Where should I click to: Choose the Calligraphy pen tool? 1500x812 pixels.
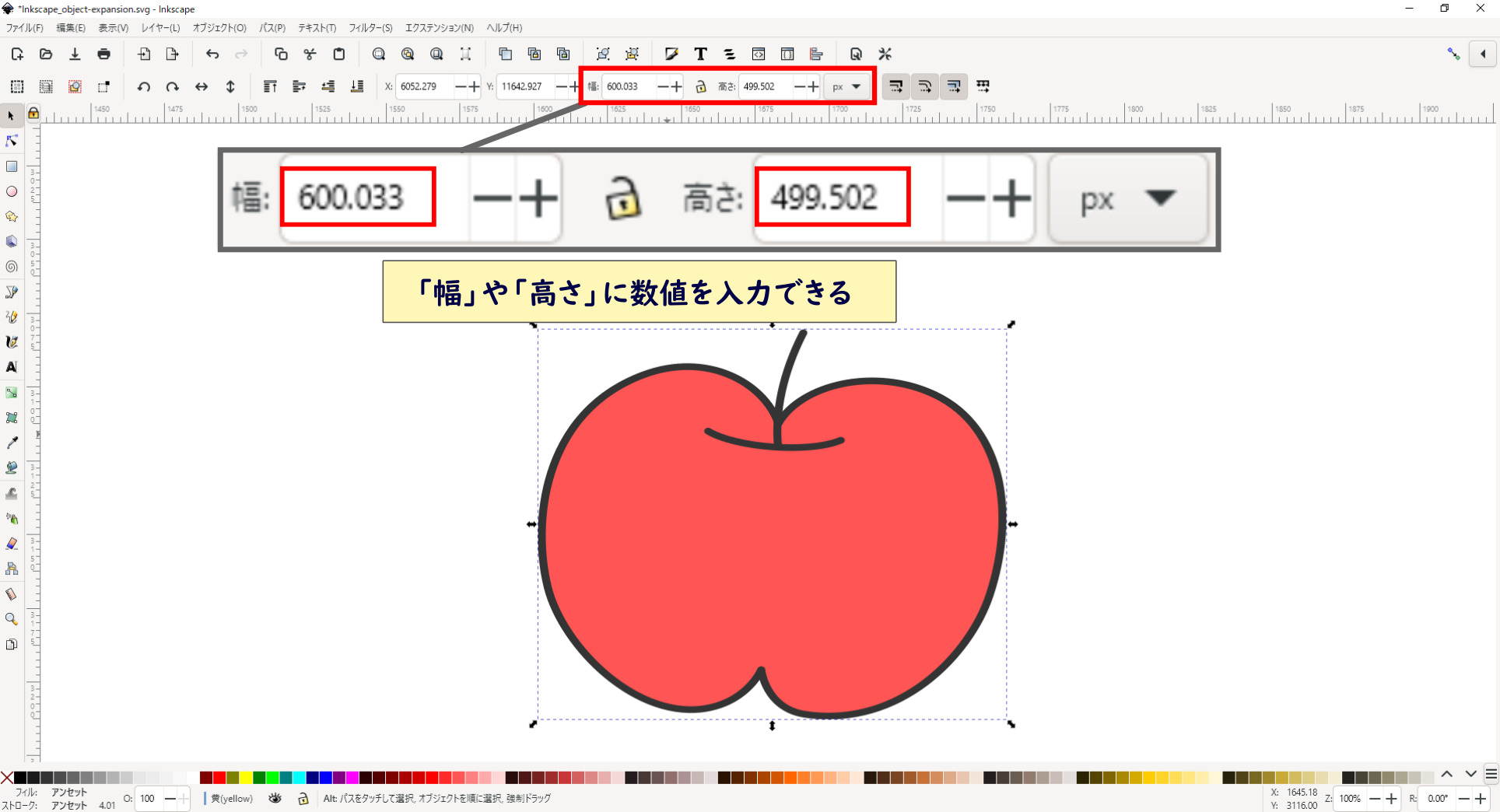[12, 341]
